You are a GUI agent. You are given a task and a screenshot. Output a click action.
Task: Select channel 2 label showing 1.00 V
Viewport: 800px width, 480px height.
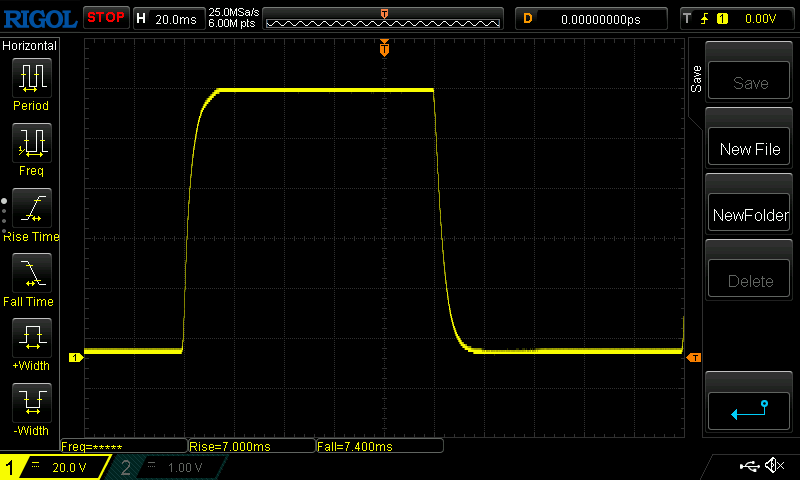[x=168, y=467]
